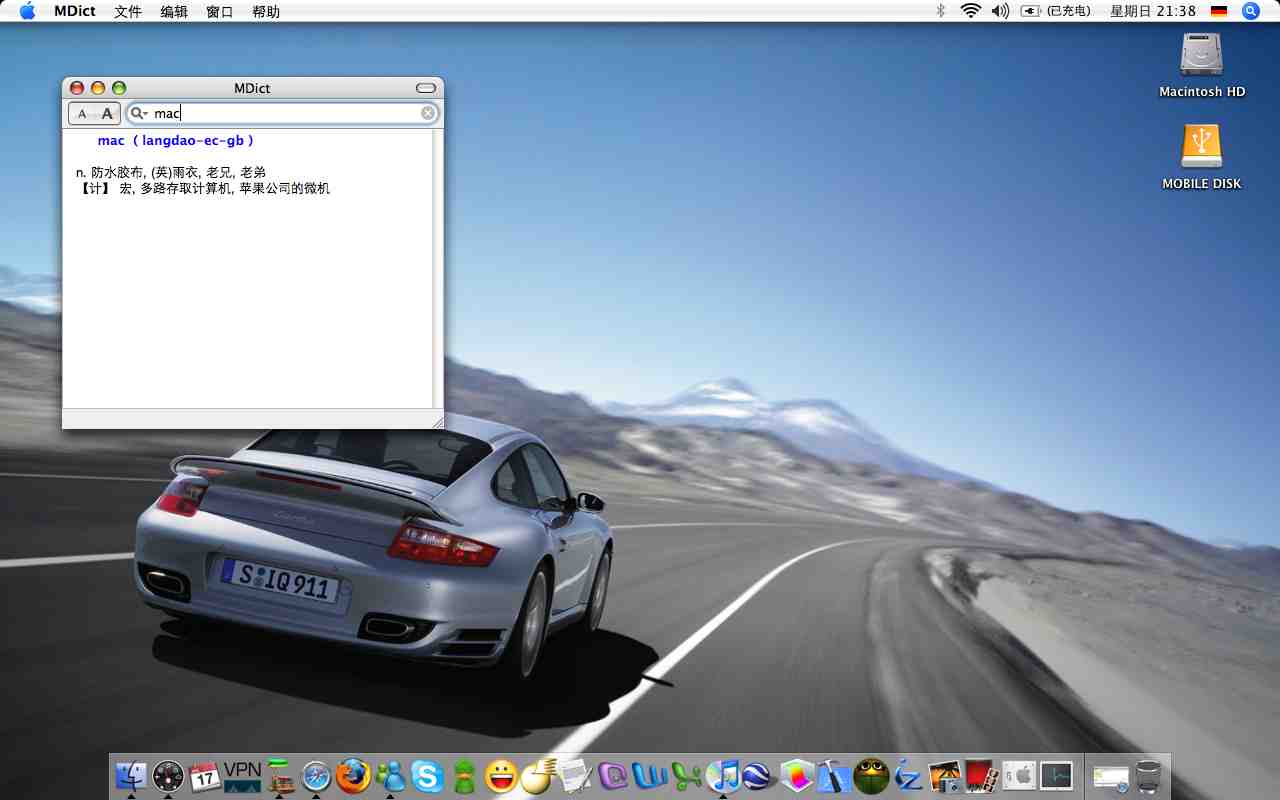This screenshot has height=800, width=1280.
Task: Launch Firefox from the Dock
Action: coord(353,776)
